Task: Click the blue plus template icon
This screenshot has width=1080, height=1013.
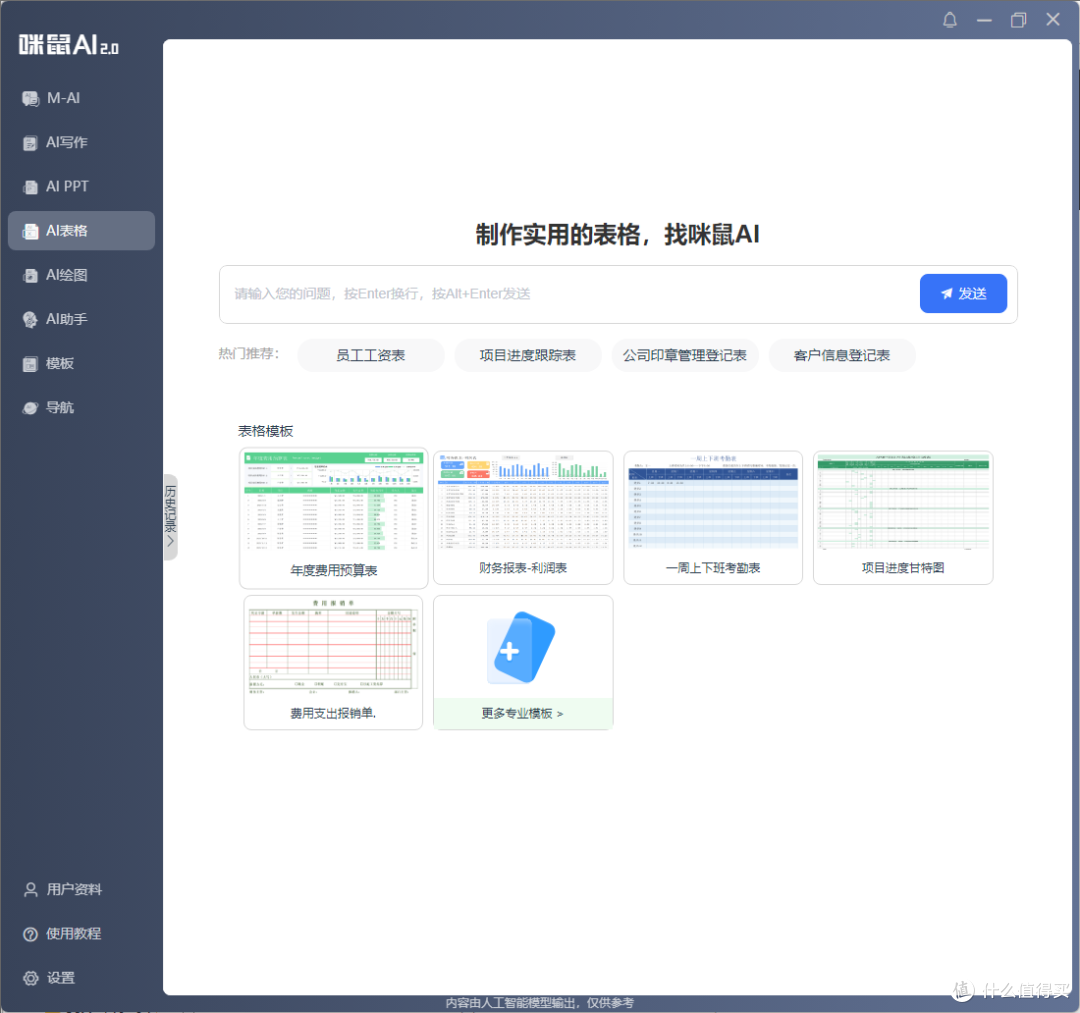Action: 521,647
